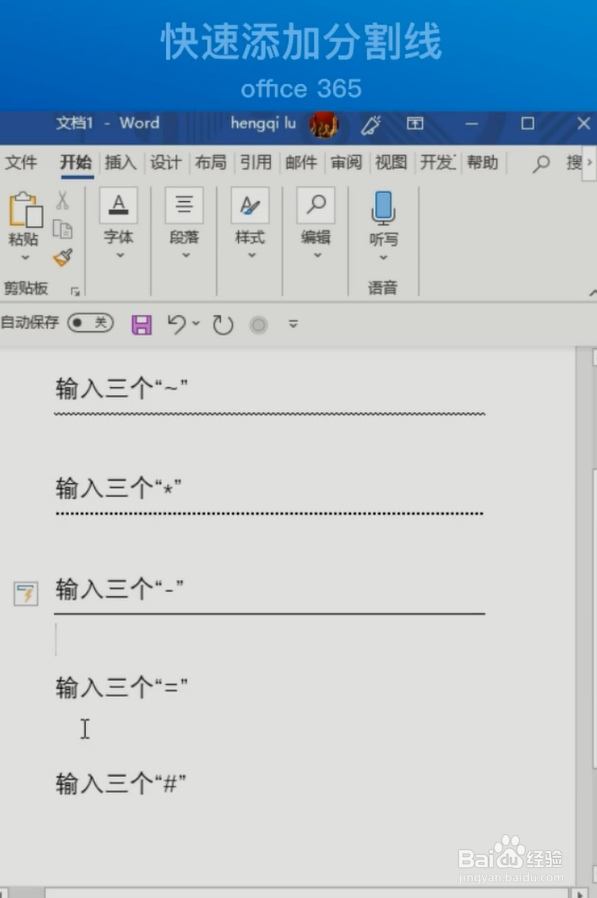Open the Paragraph (段落) group icon
Image resolution: width=597 pixels, height=898 pixels.
[184, 205]
